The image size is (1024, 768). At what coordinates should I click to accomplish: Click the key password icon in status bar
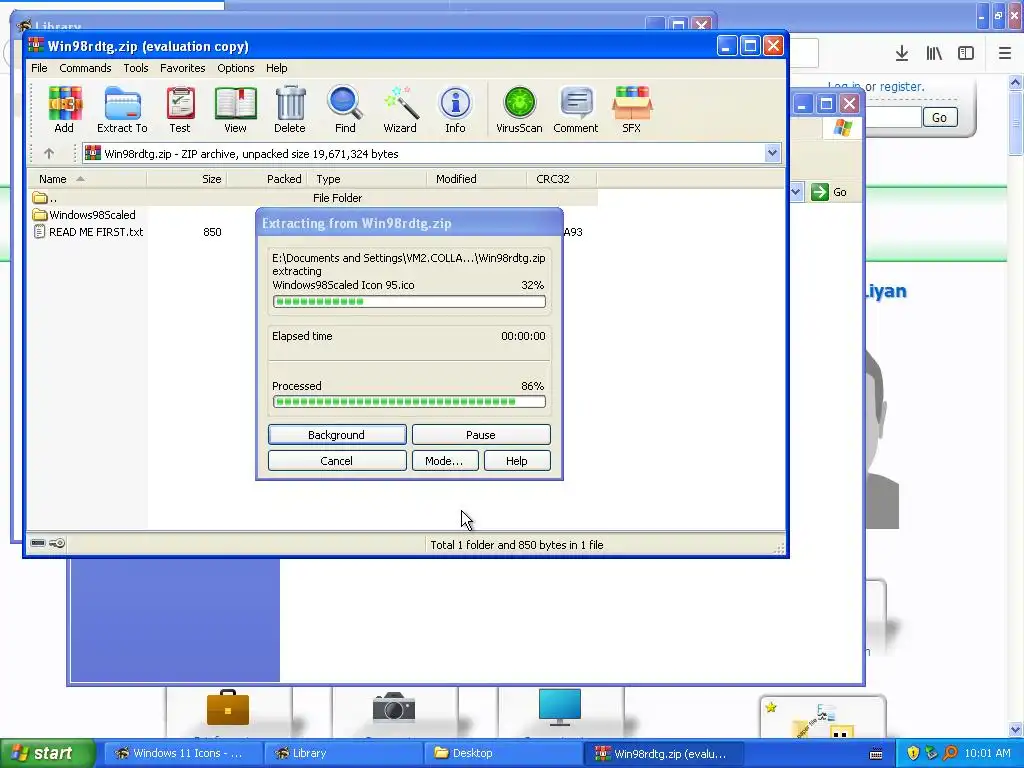coord(57,543)
